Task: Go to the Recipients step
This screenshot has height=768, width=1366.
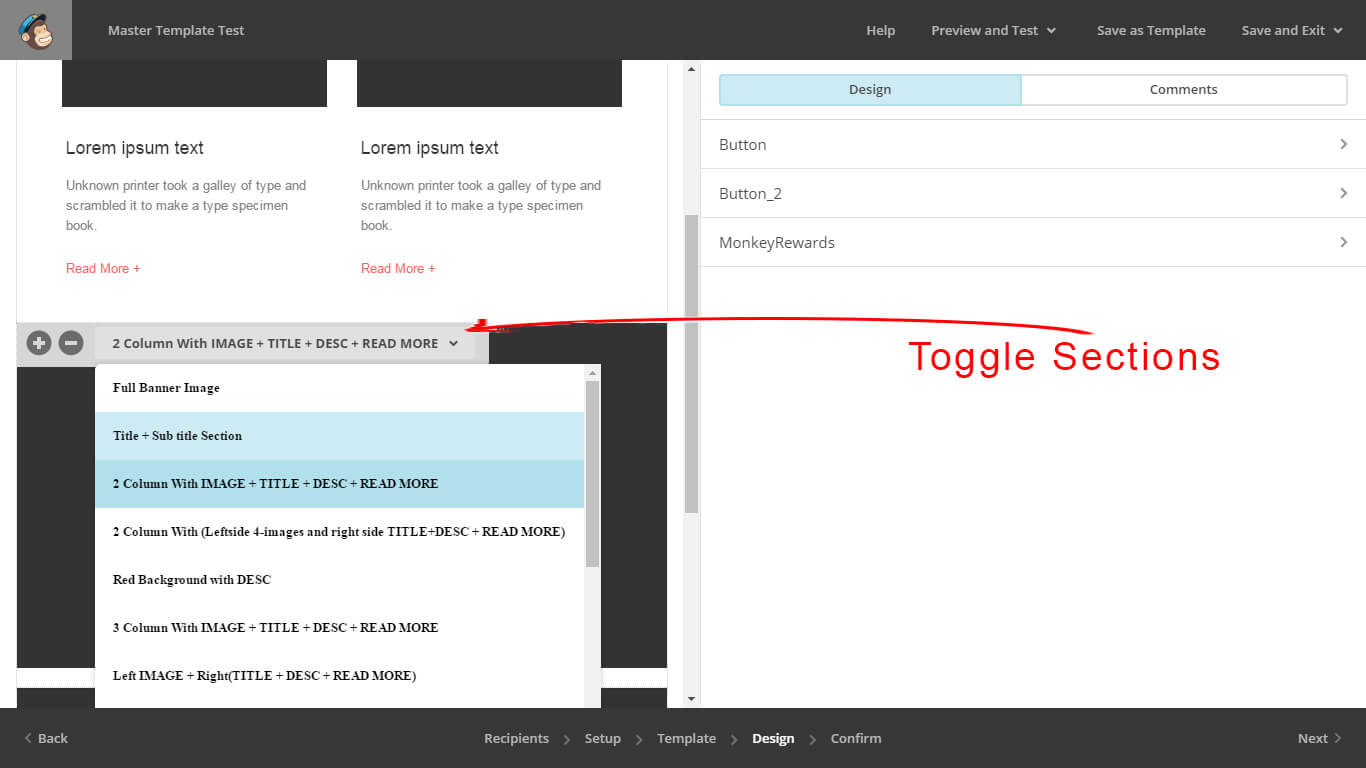Action: point(516,738)
